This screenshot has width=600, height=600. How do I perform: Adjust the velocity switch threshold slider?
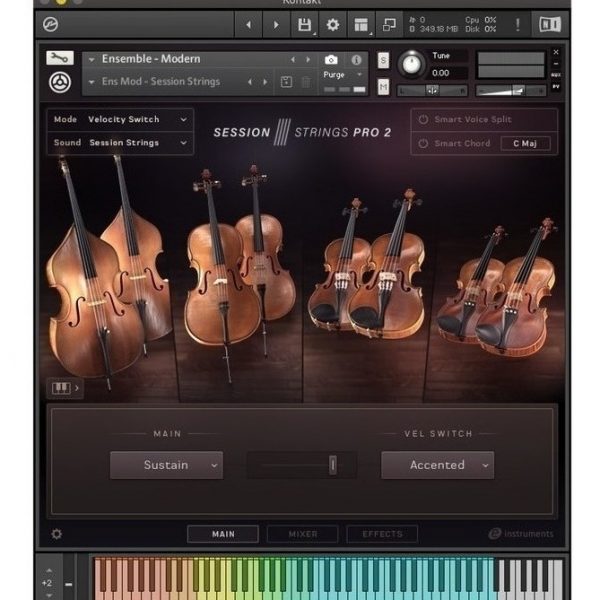click(333, 465)
